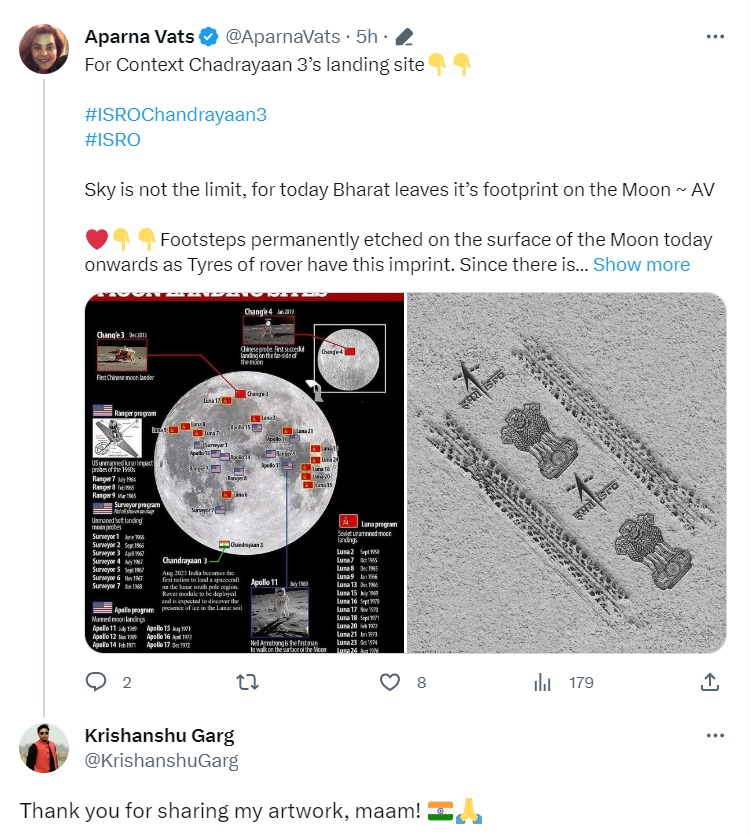
Task: Open the ISRO tyre imprint image
Action: click(x=566, y=472)
